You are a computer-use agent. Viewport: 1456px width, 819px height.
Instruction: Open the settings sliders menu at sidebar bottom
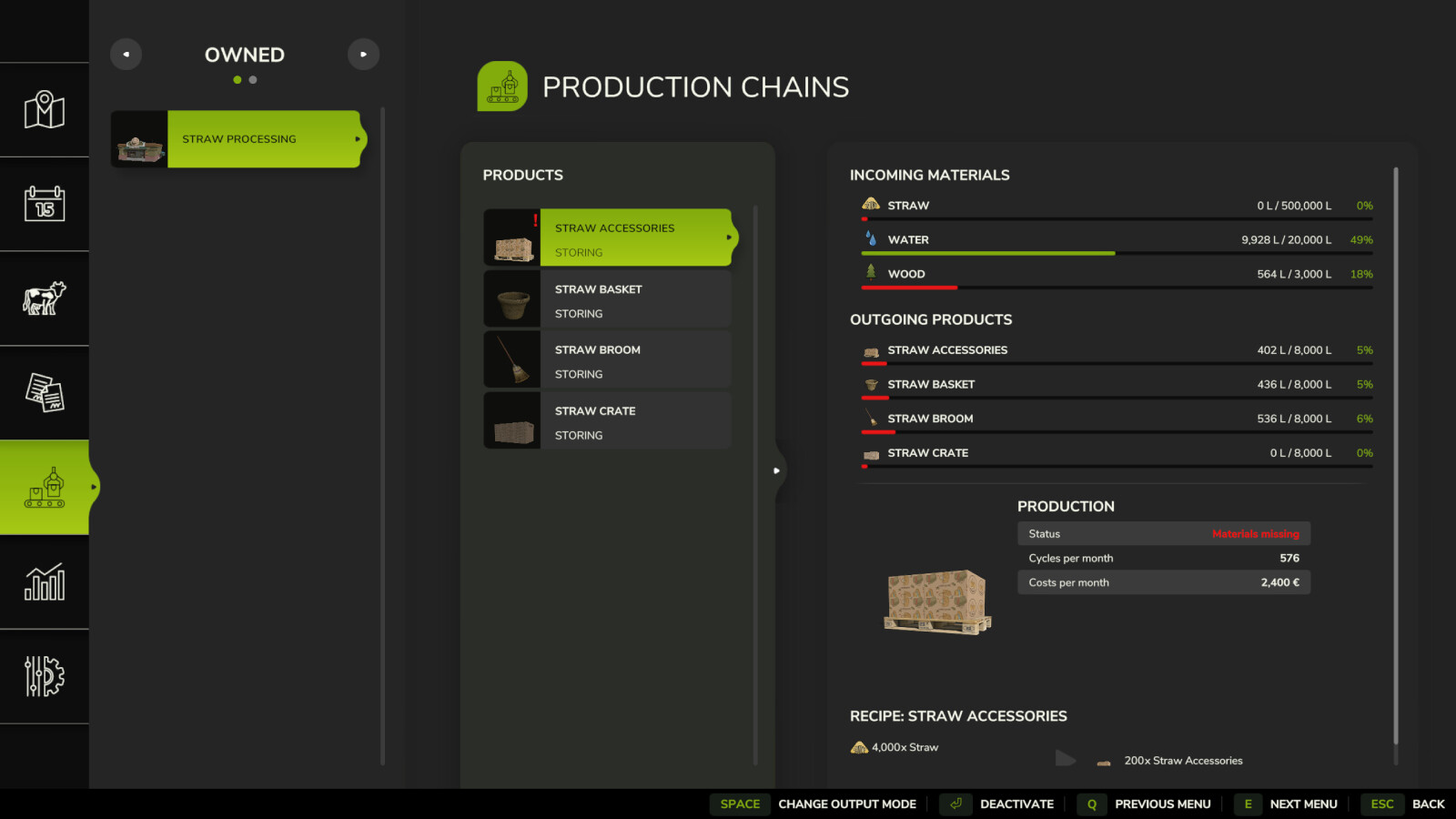pyautogui.click(x=45, y=678)
